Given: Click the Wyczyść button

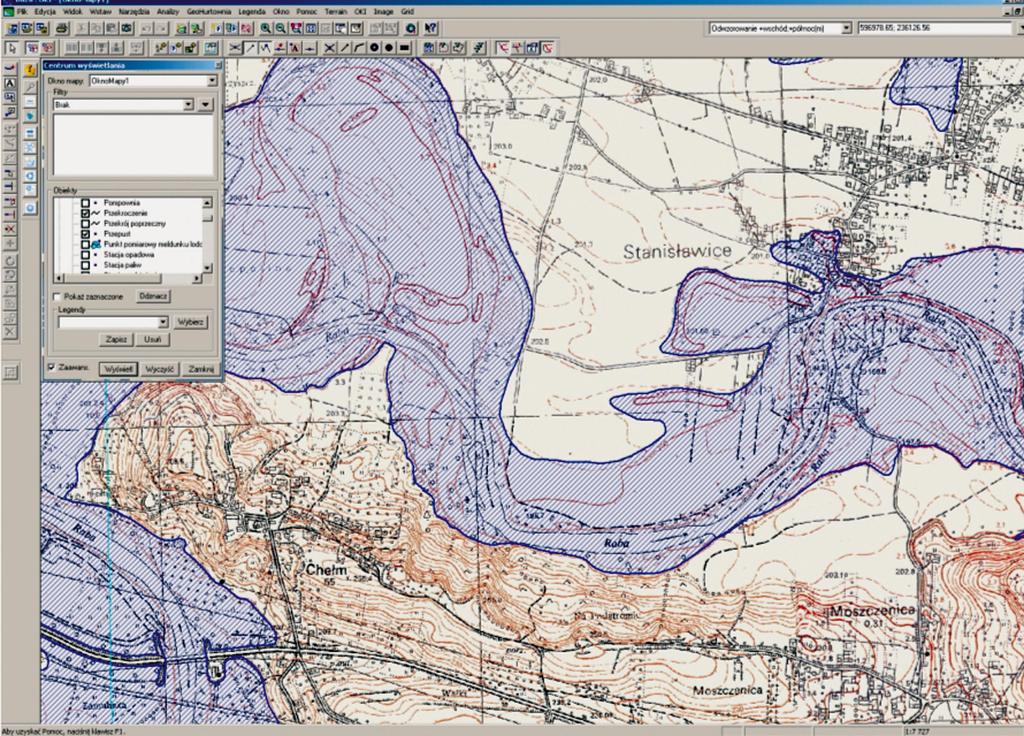Looking at the screenshot, I should point(160,369).
